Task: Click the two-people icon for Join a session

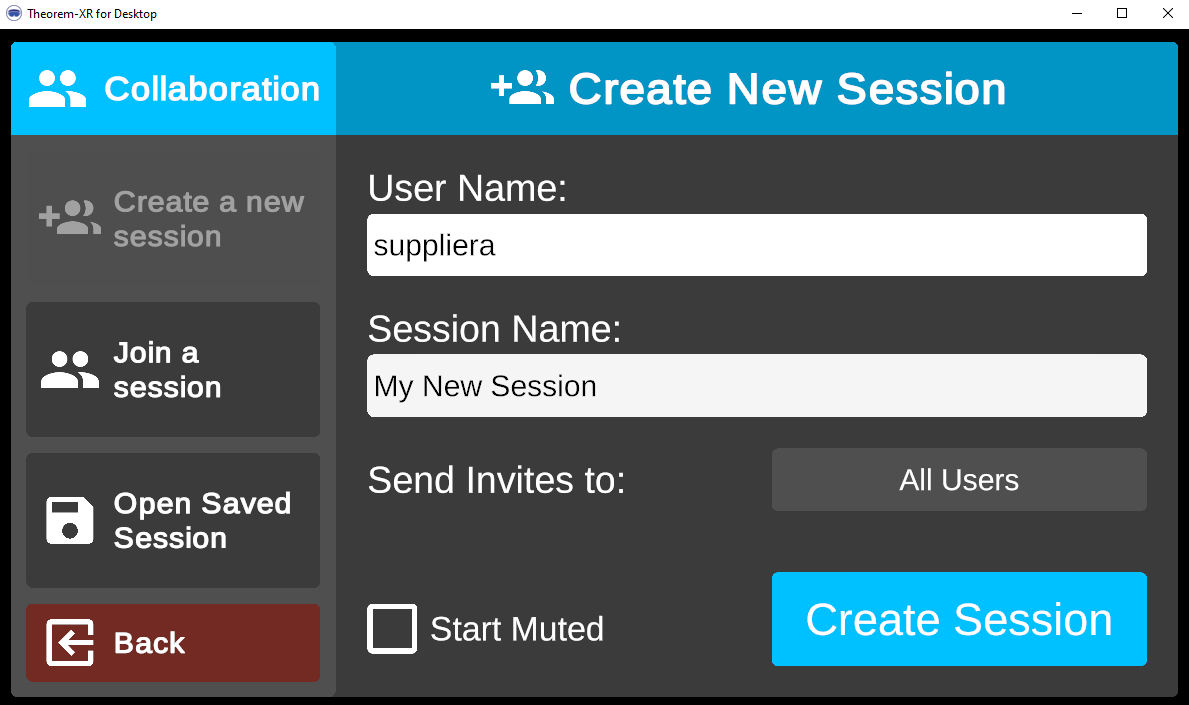Action: click(x=70, y=369)
